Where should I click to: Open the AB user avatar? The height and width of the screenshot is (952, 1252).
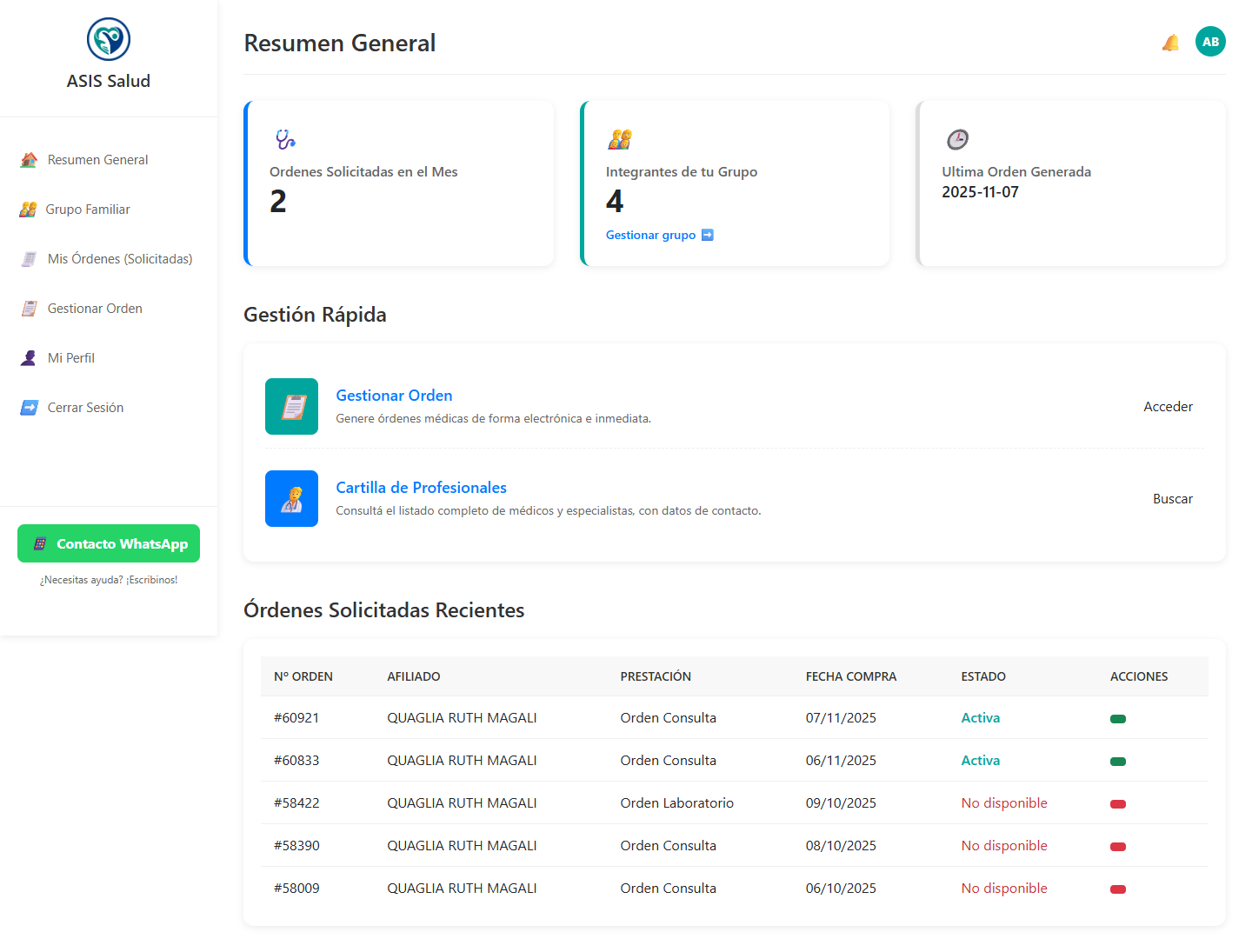[x=1210, y=42]
